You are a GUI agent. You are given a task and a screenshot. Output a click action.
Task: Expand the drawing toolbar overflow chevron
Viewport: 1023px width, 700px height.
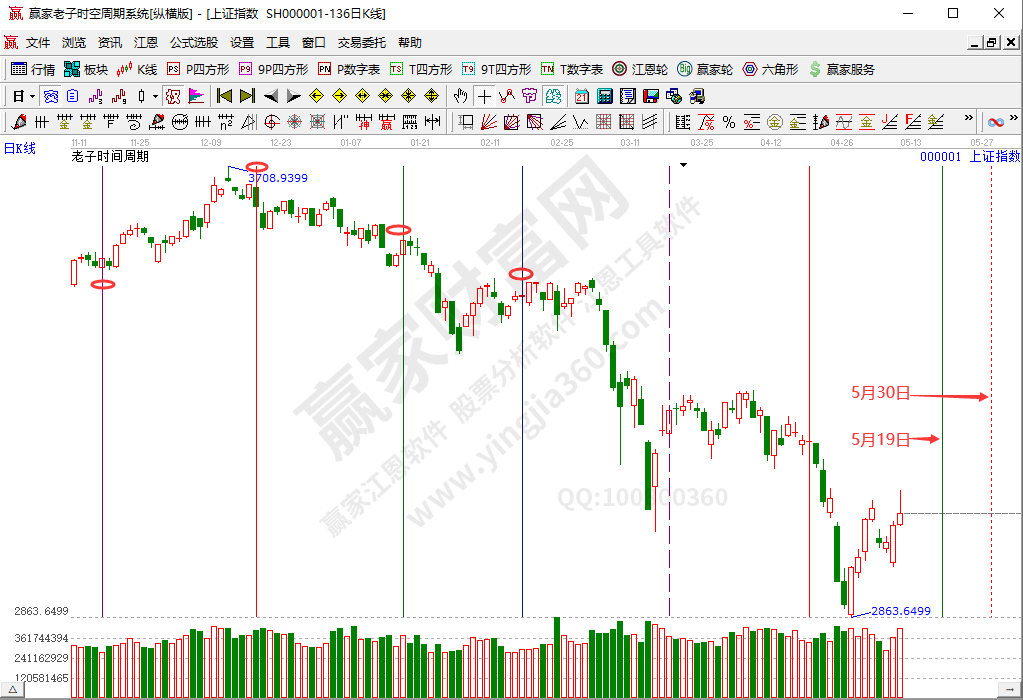click(x=967, y=119)
